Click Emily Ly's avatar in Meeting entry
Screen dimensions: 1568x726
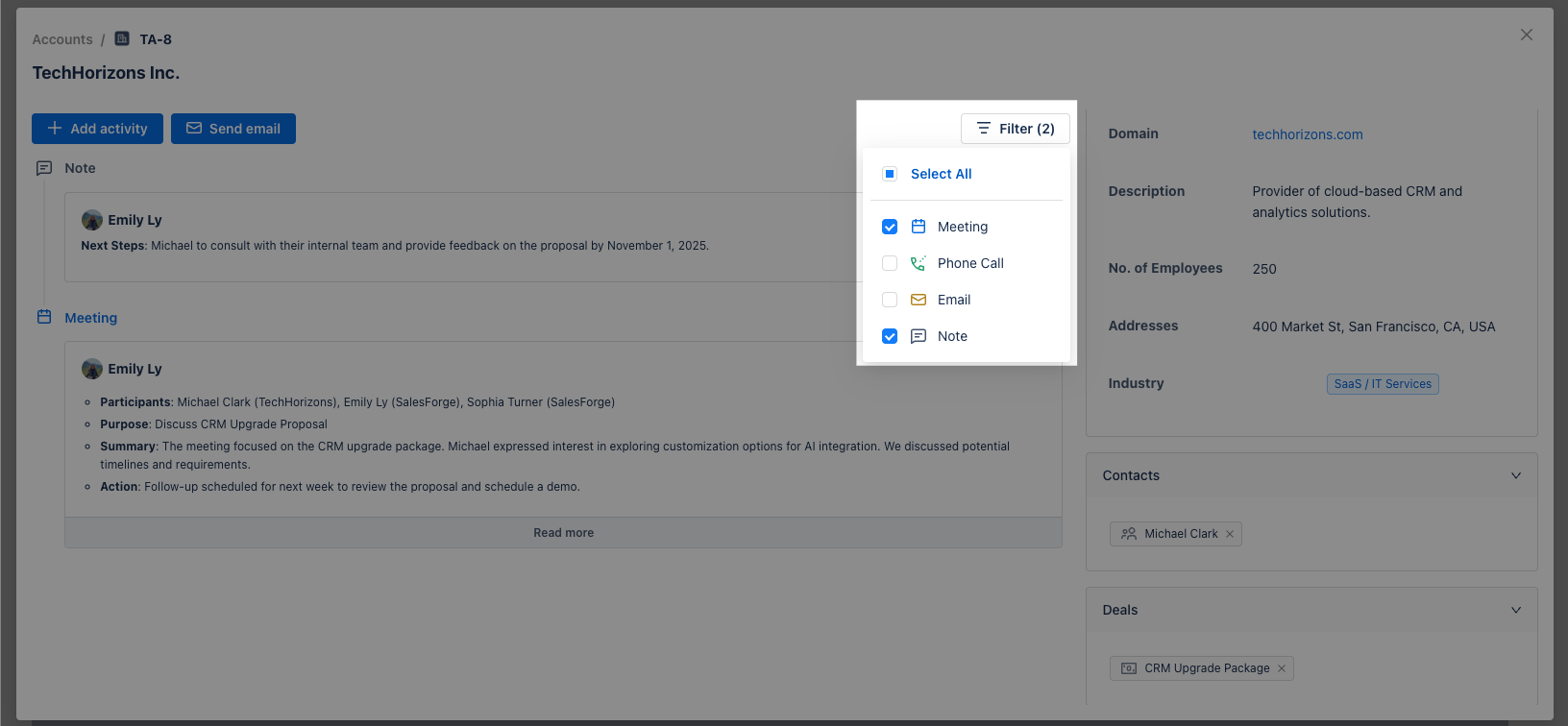point(92,369)
